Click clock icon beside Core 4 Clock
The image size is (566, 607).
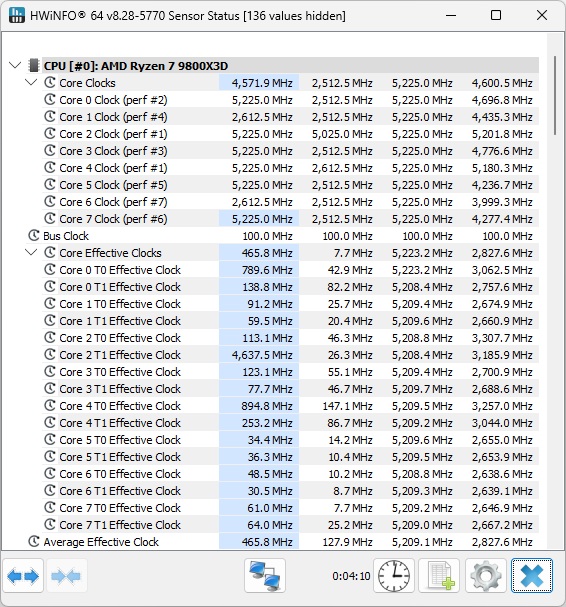click(x=50, y=168)
